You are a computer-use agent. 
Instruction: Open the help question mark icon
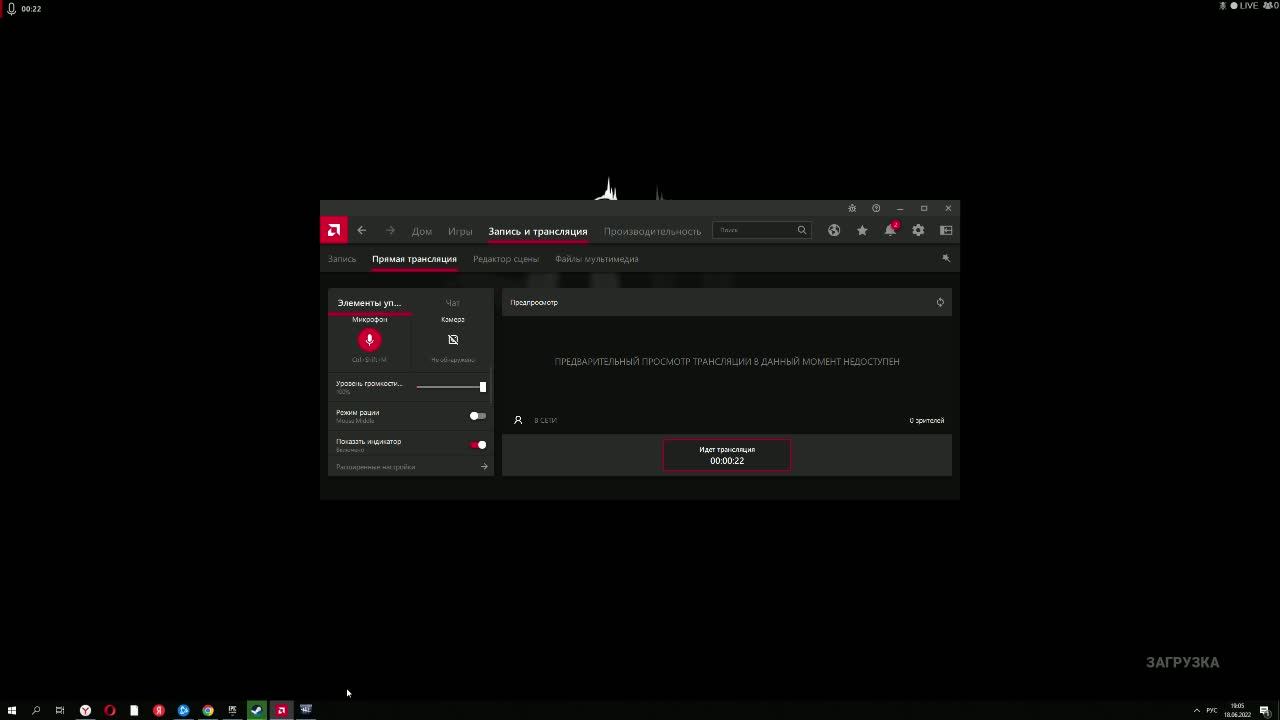click(x=876, y=208)
